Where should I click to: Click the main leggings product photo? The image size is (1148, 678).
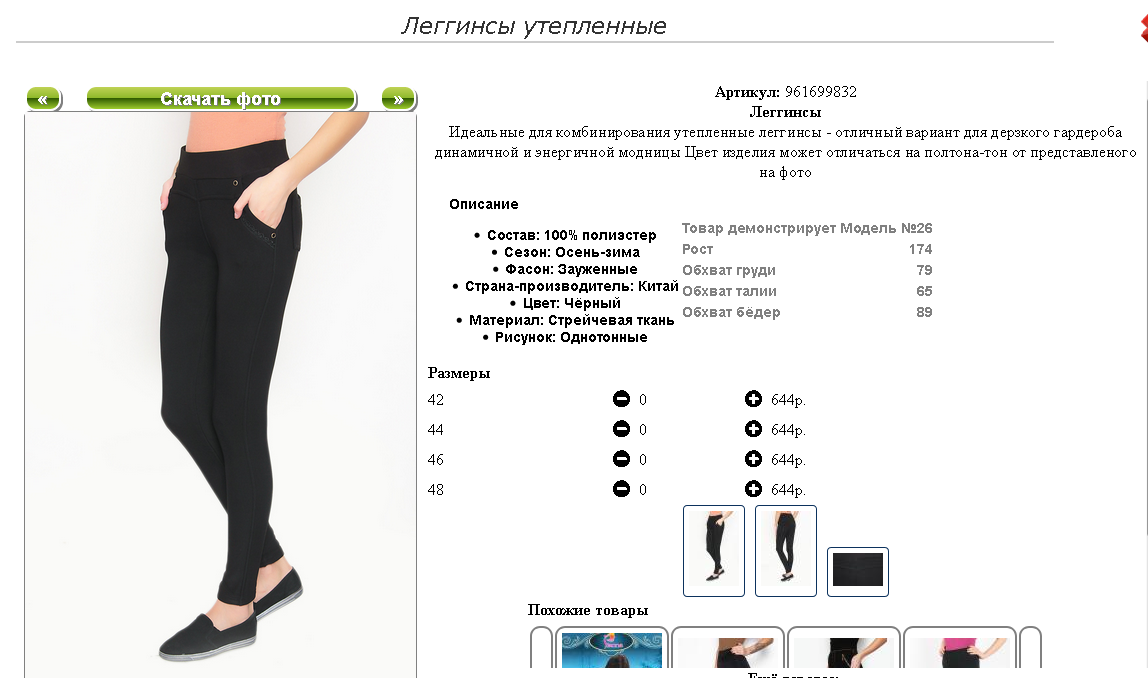(220, 395)
